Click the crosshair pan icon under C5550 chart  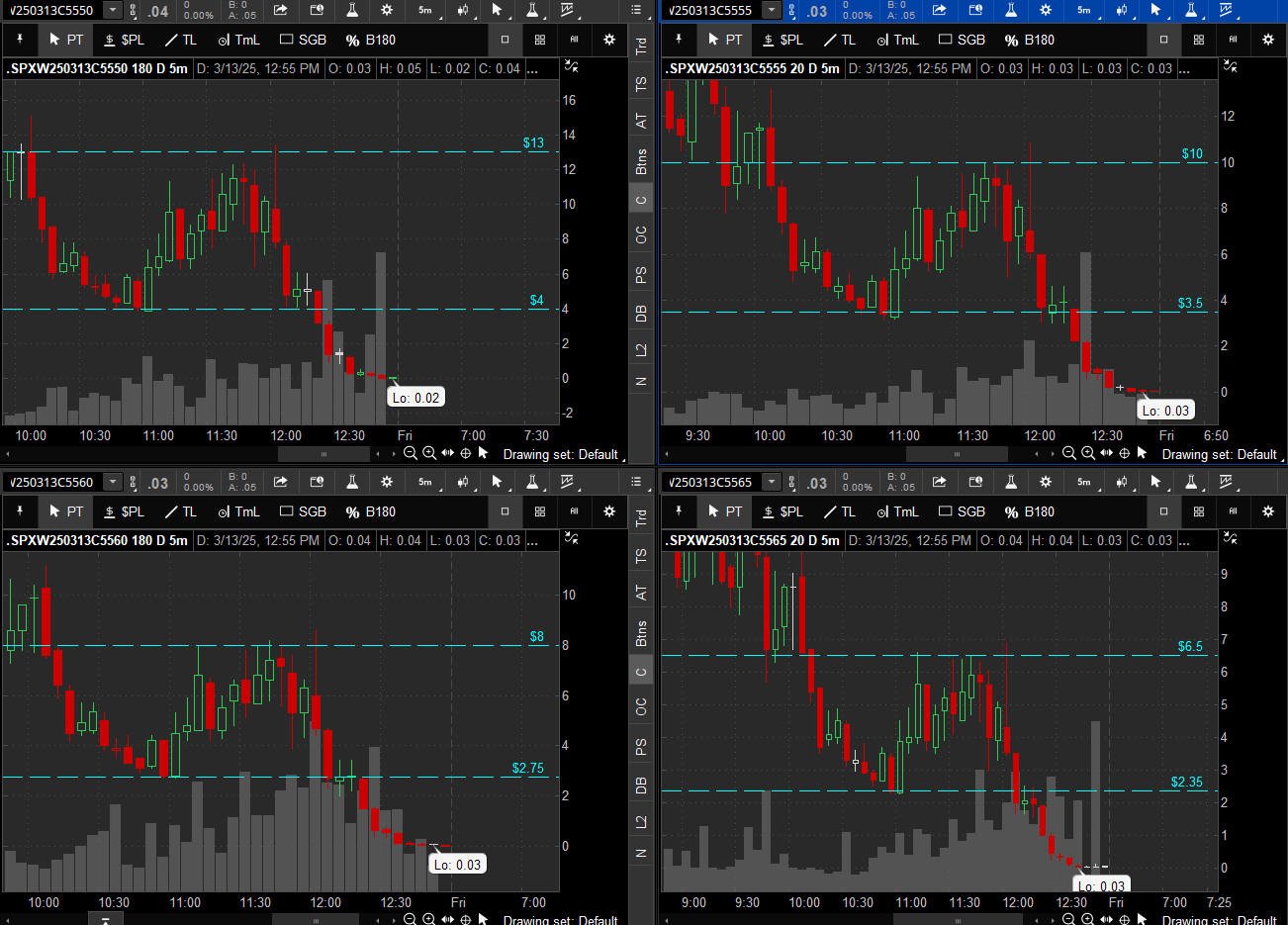465,453
